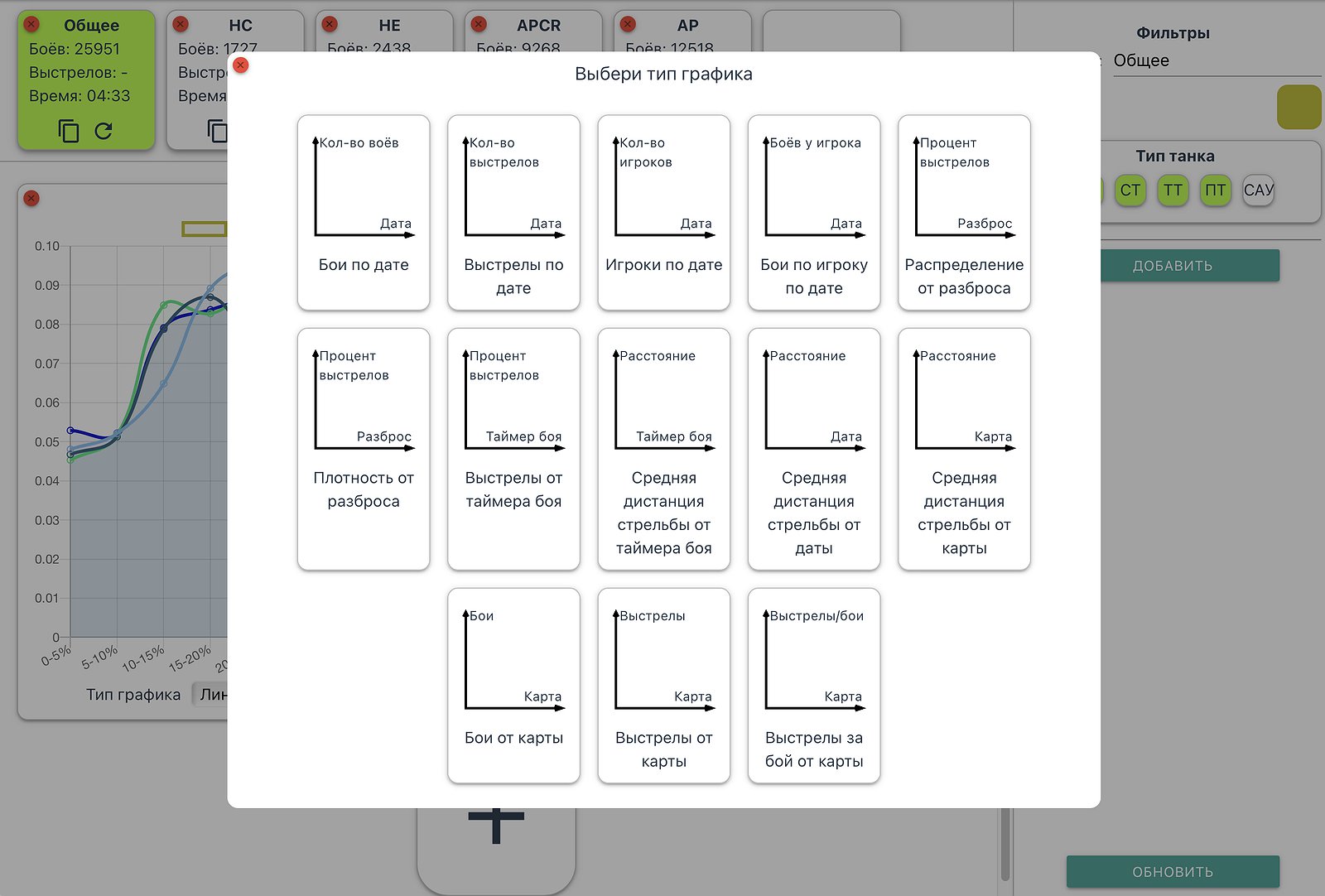Screen dimensions: 1325x896
Task: Pick the 'Игроки по дате' chart type
Action: (663, 213)
